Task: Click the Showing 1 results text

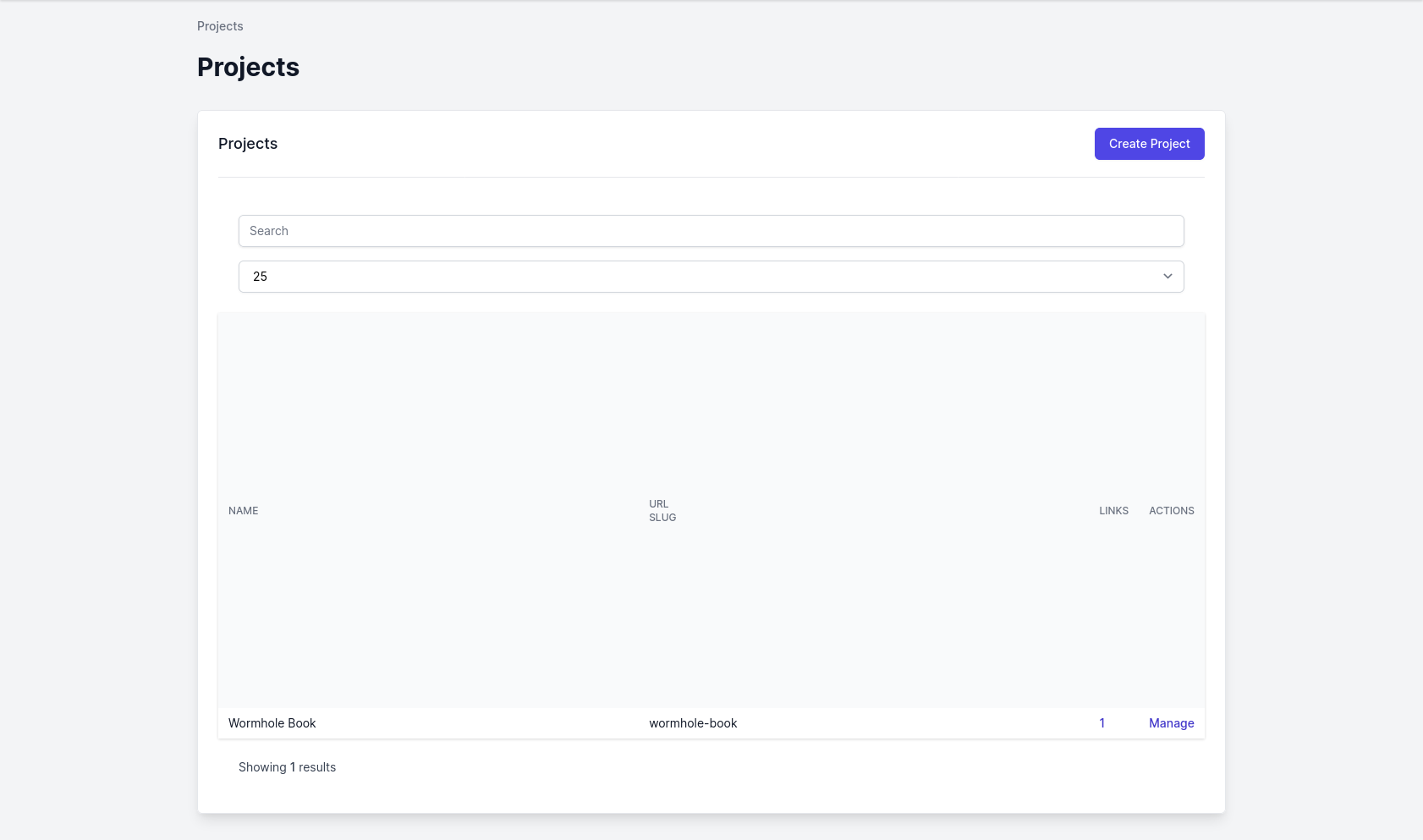Action: [x=287, y=767]
